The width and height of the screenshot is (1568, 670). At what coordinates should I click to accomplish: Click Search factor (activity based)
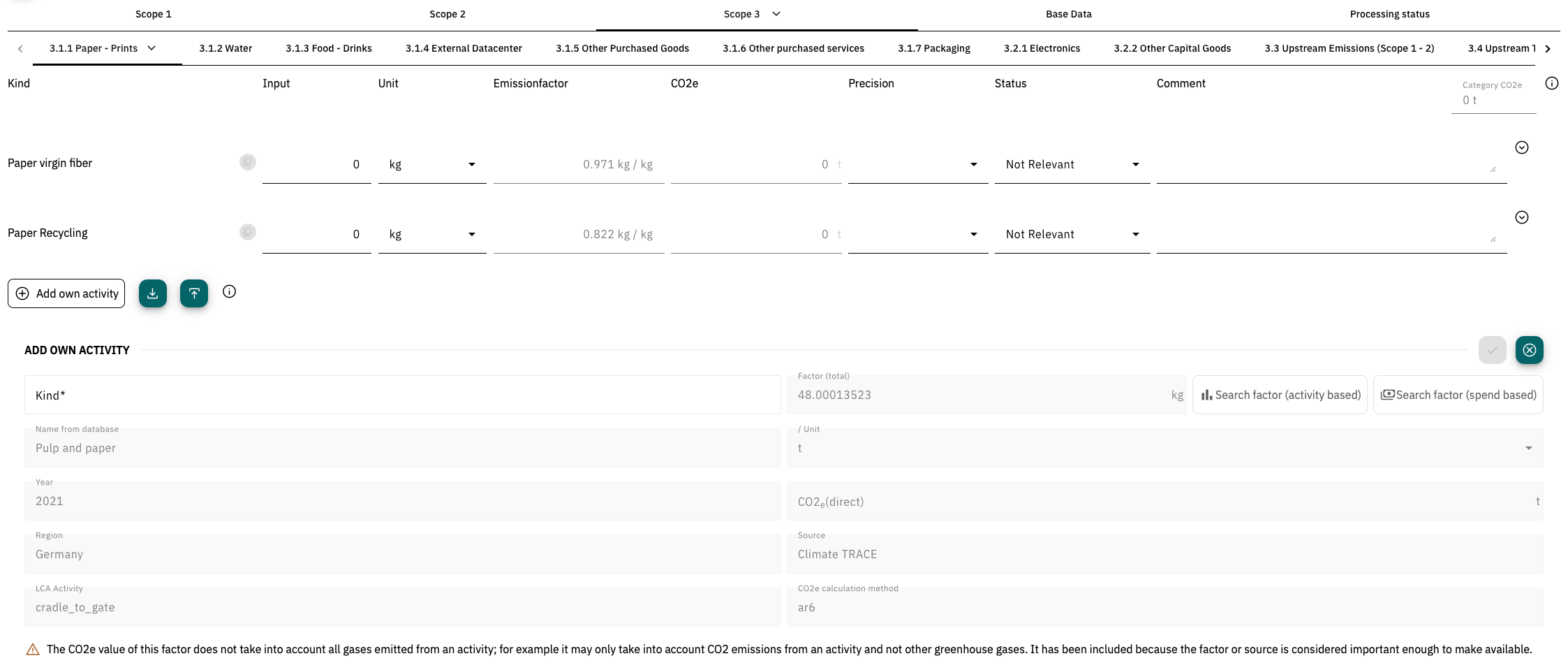coord(1280,395)
